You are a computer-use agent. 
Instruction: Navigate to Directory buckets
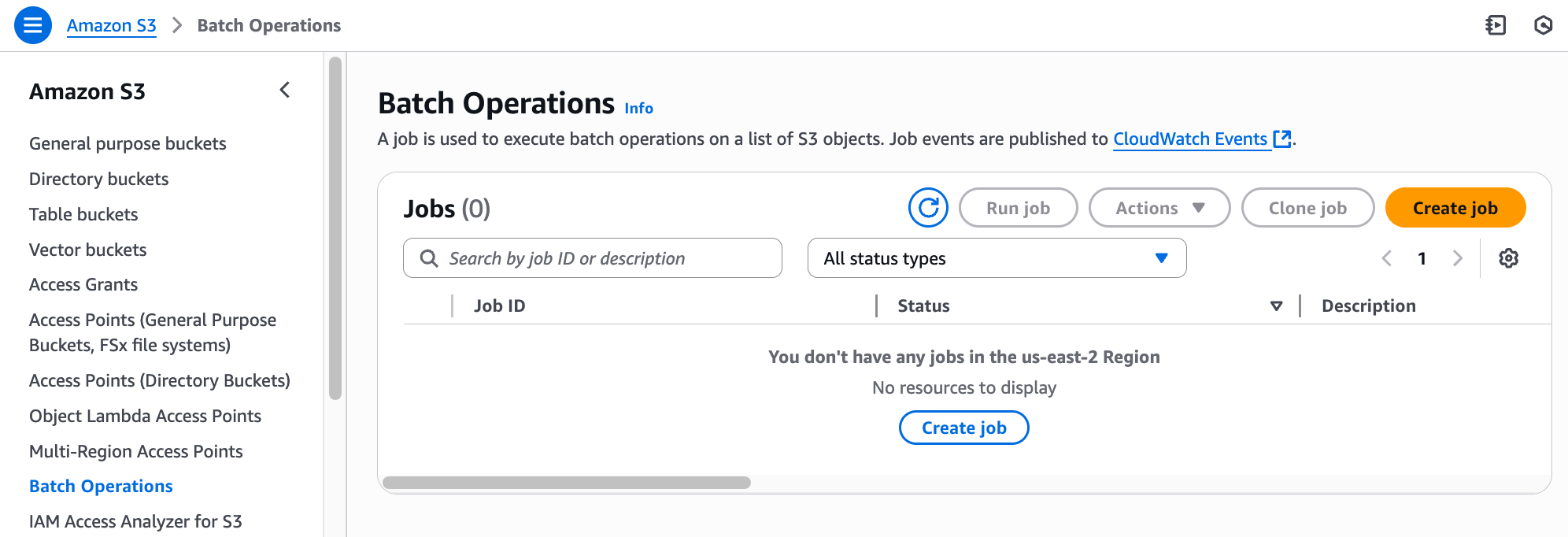(98, 179)
